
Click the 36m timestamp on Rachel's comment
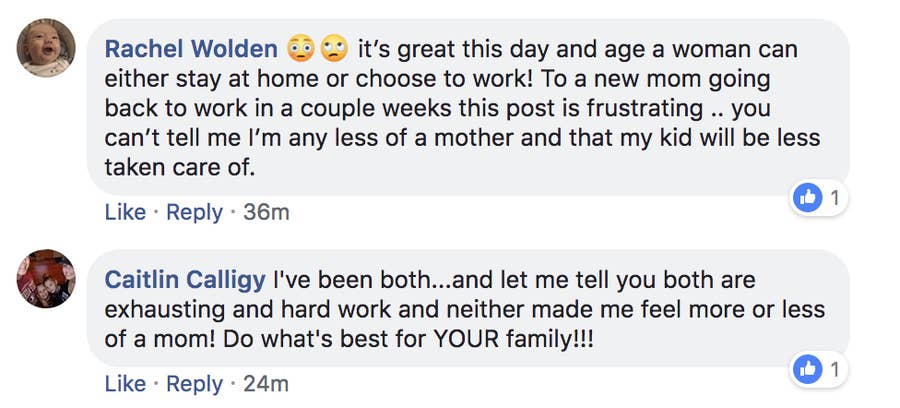(x=266, y=212)
